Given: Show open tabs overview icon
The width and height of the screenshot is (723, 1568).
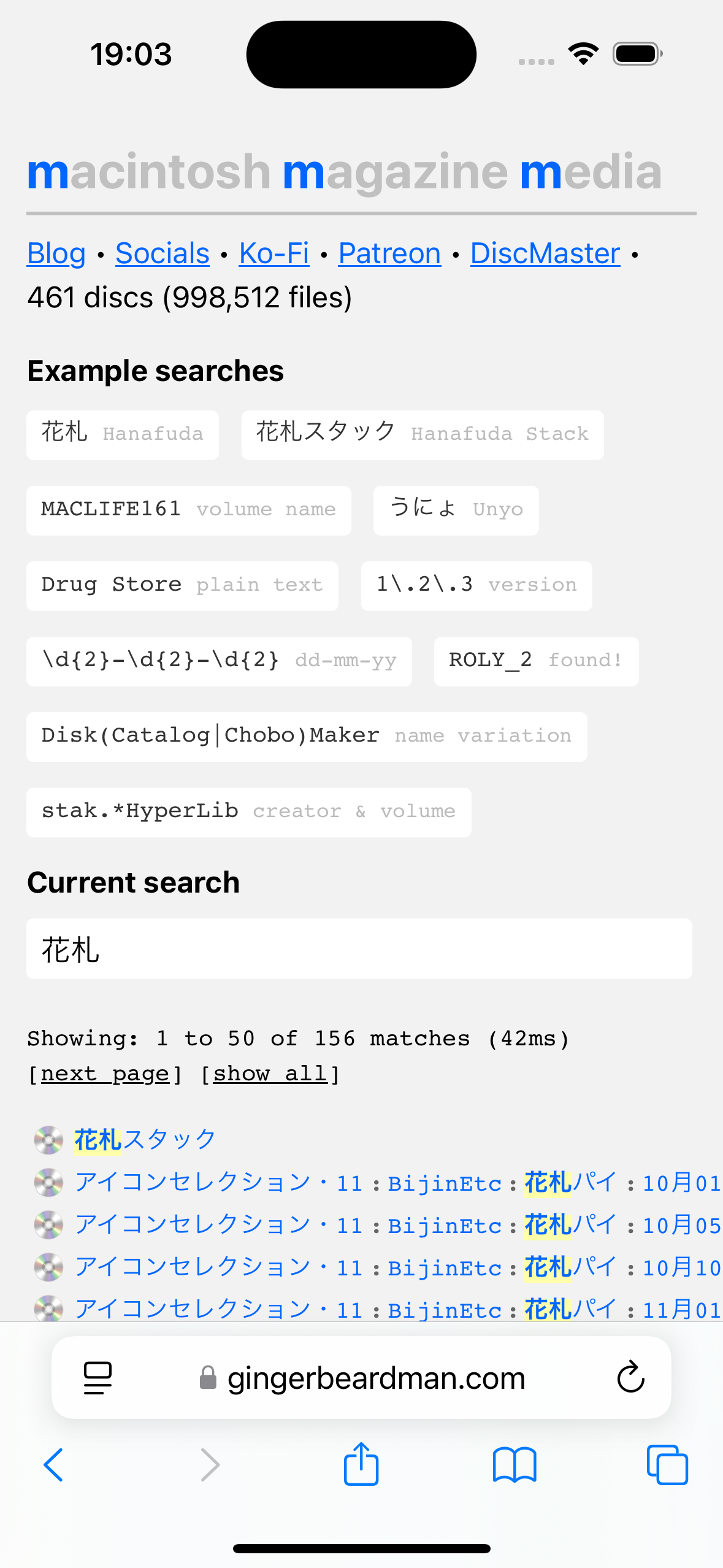Looking at the screenshot, I should pyautogui.click(x=667, y=1465).
